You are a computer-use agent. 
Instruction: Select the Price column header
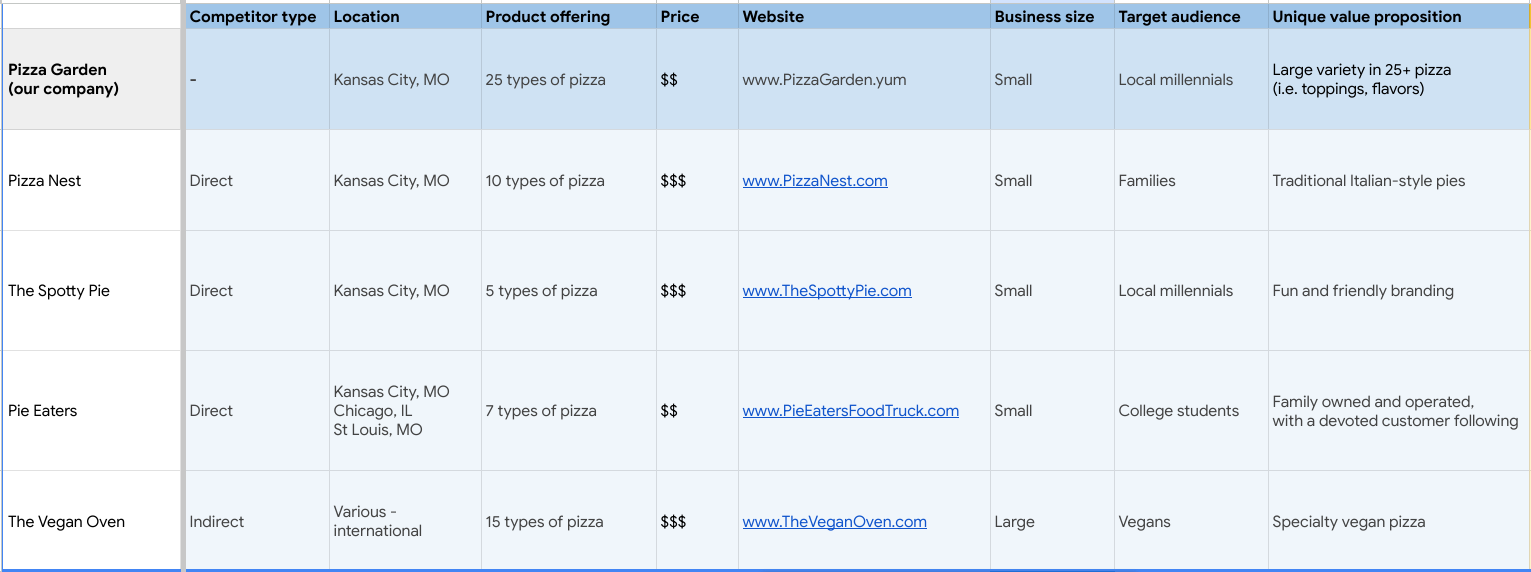point(680,17)
